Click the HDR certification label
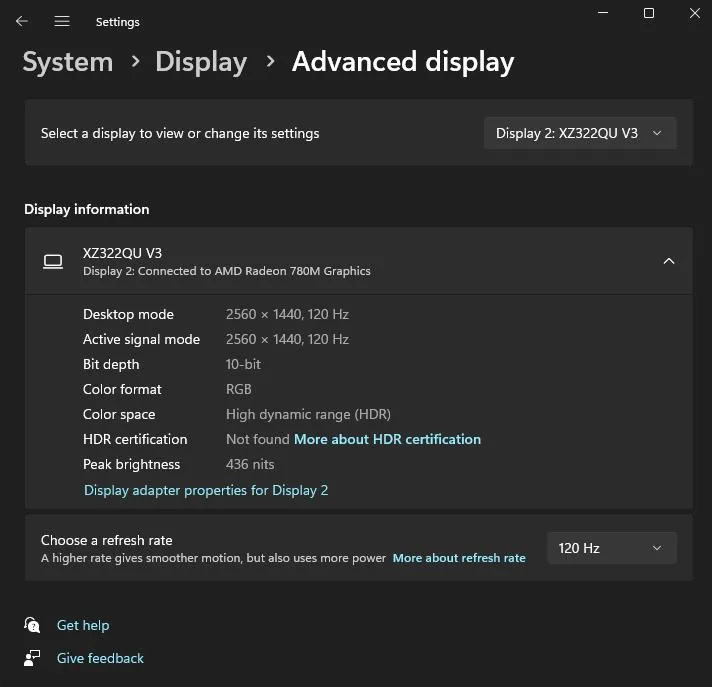The image size is (712, 687). tap(135, 439)
